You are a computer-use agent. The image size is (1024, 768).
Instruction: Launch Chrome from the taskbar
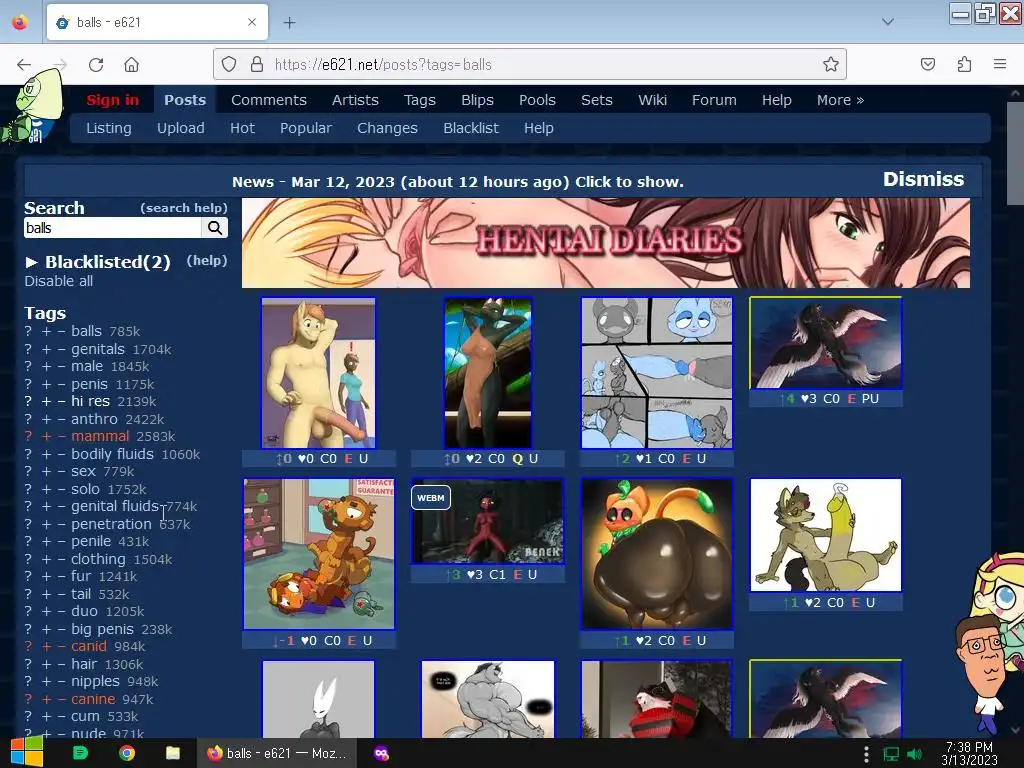[127, 753]
